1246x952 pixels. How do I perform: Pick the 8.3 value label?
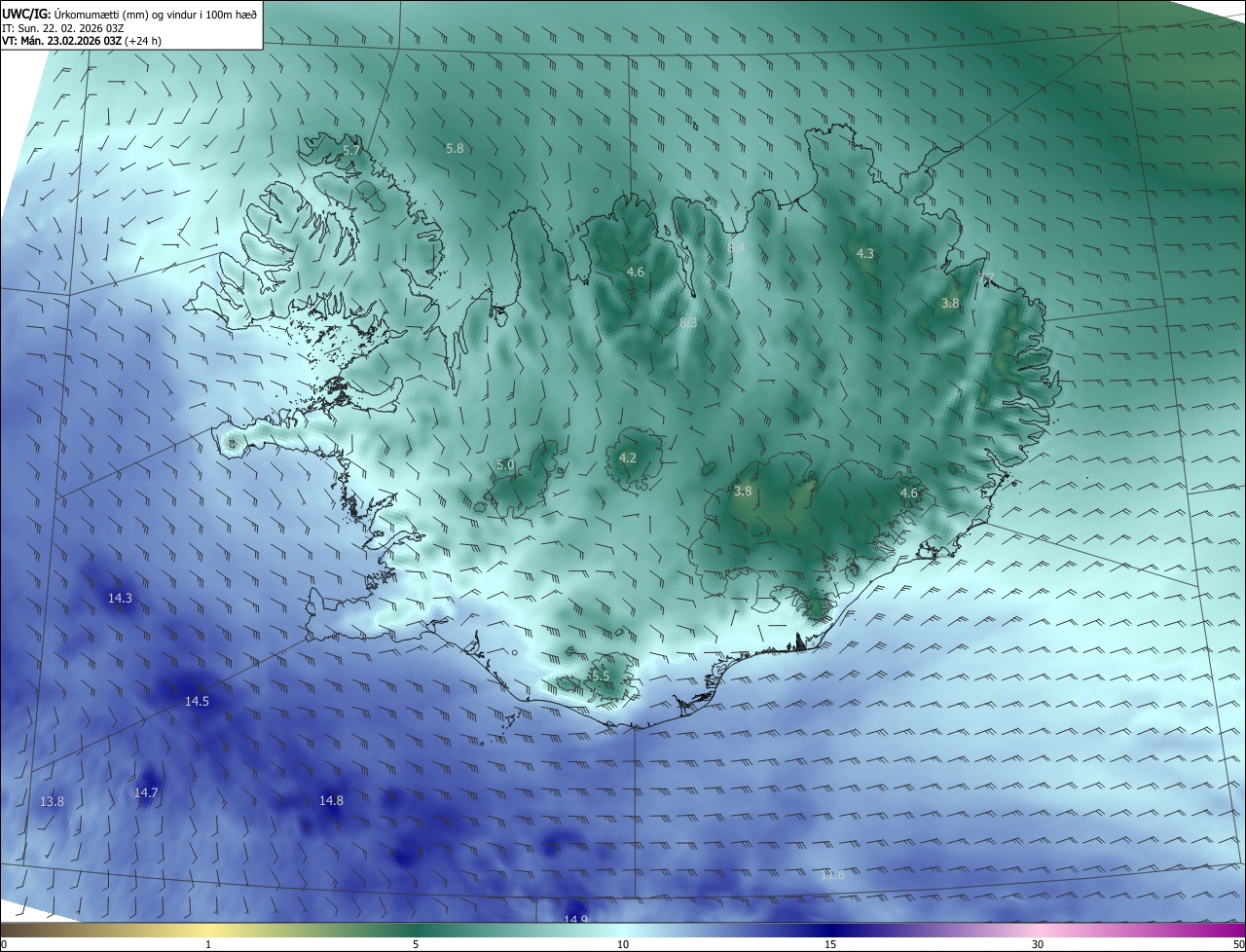pyautogui.click(x=688, y=322)
